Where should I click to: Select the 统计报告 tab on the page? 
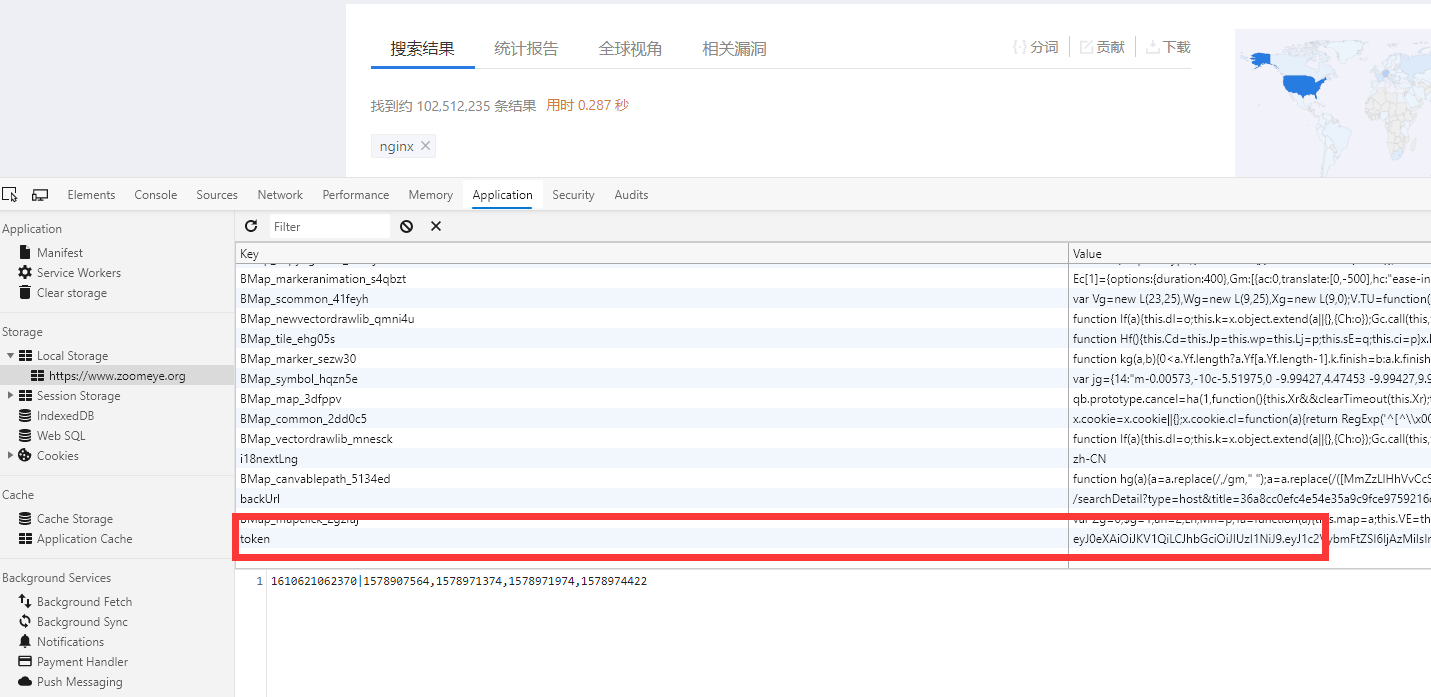click(x=526, y=48)
